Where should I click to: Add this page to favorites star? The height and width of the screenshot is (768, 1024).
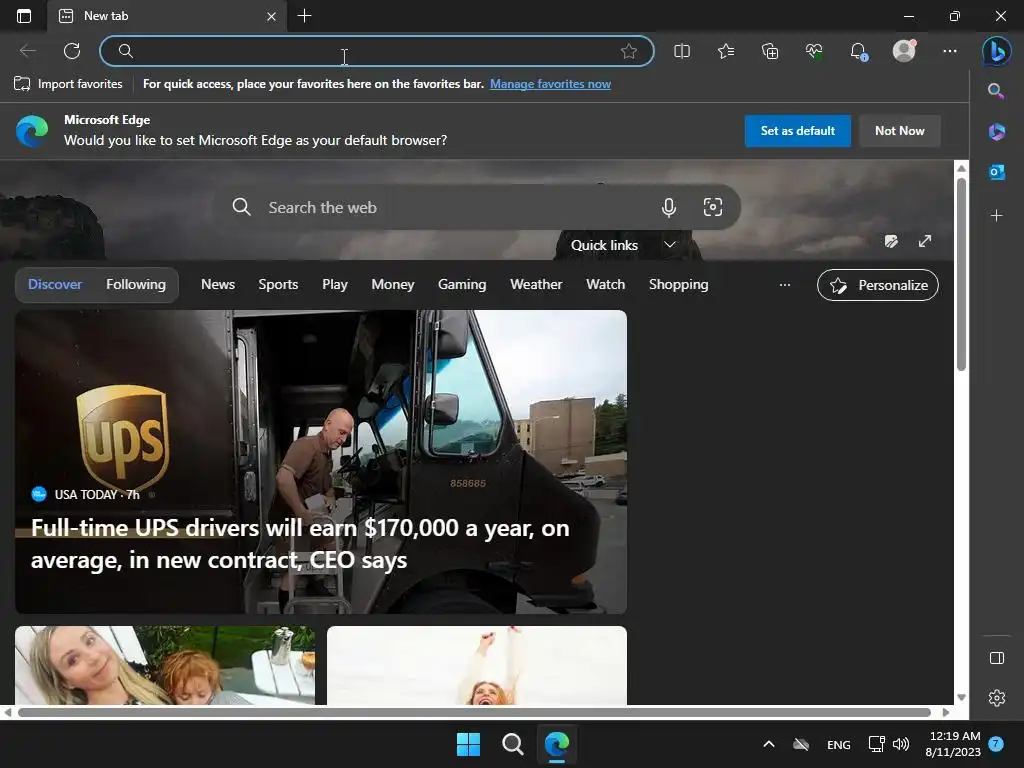coord(628,51)
